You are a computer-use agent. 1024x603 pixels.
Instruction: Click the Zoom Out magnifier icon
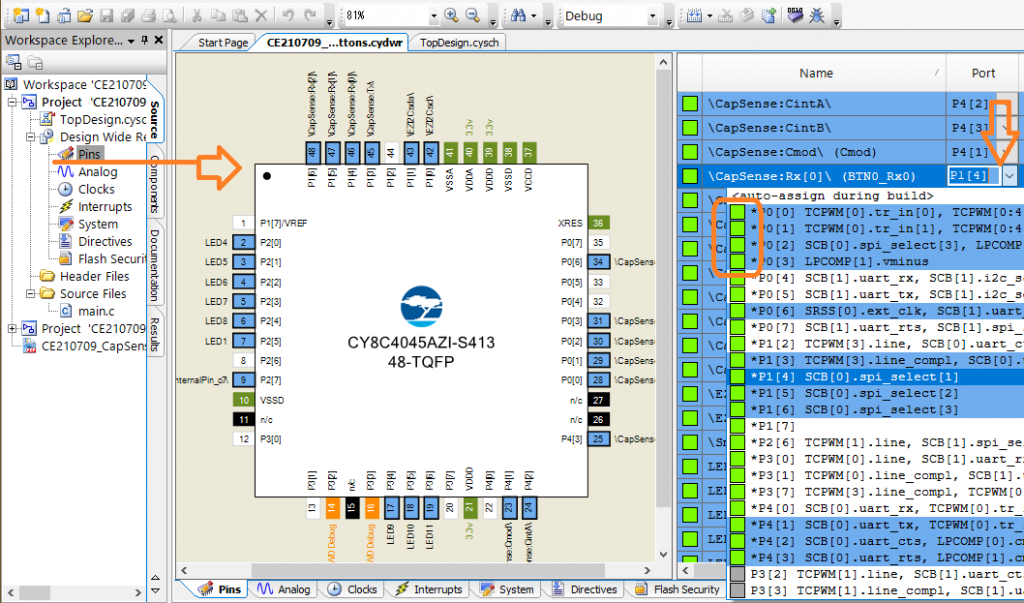tap(472, 16)
